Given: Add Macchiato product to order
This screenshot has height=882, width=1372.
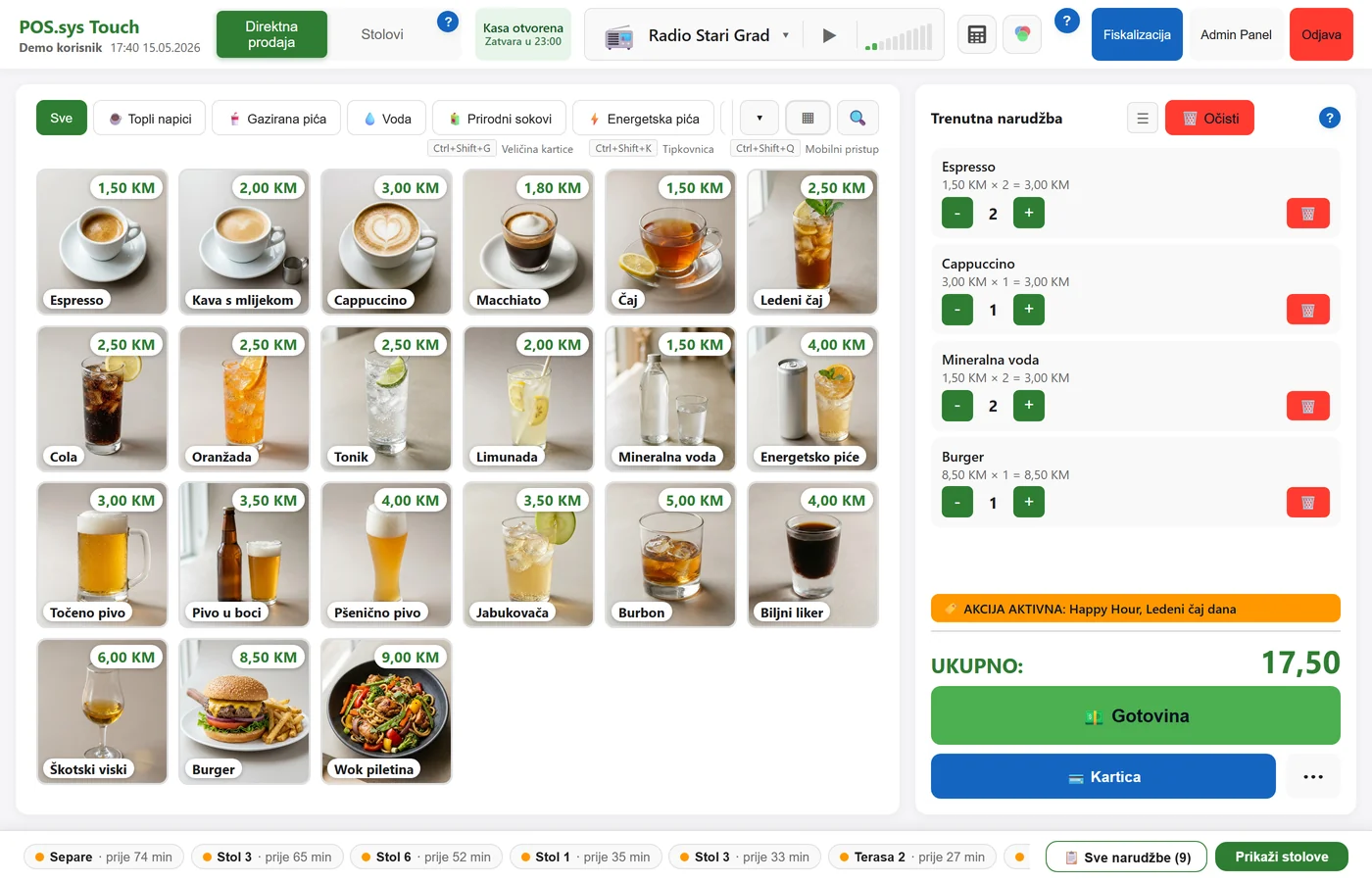Looking at the screenshot, I should pos(528,241).
